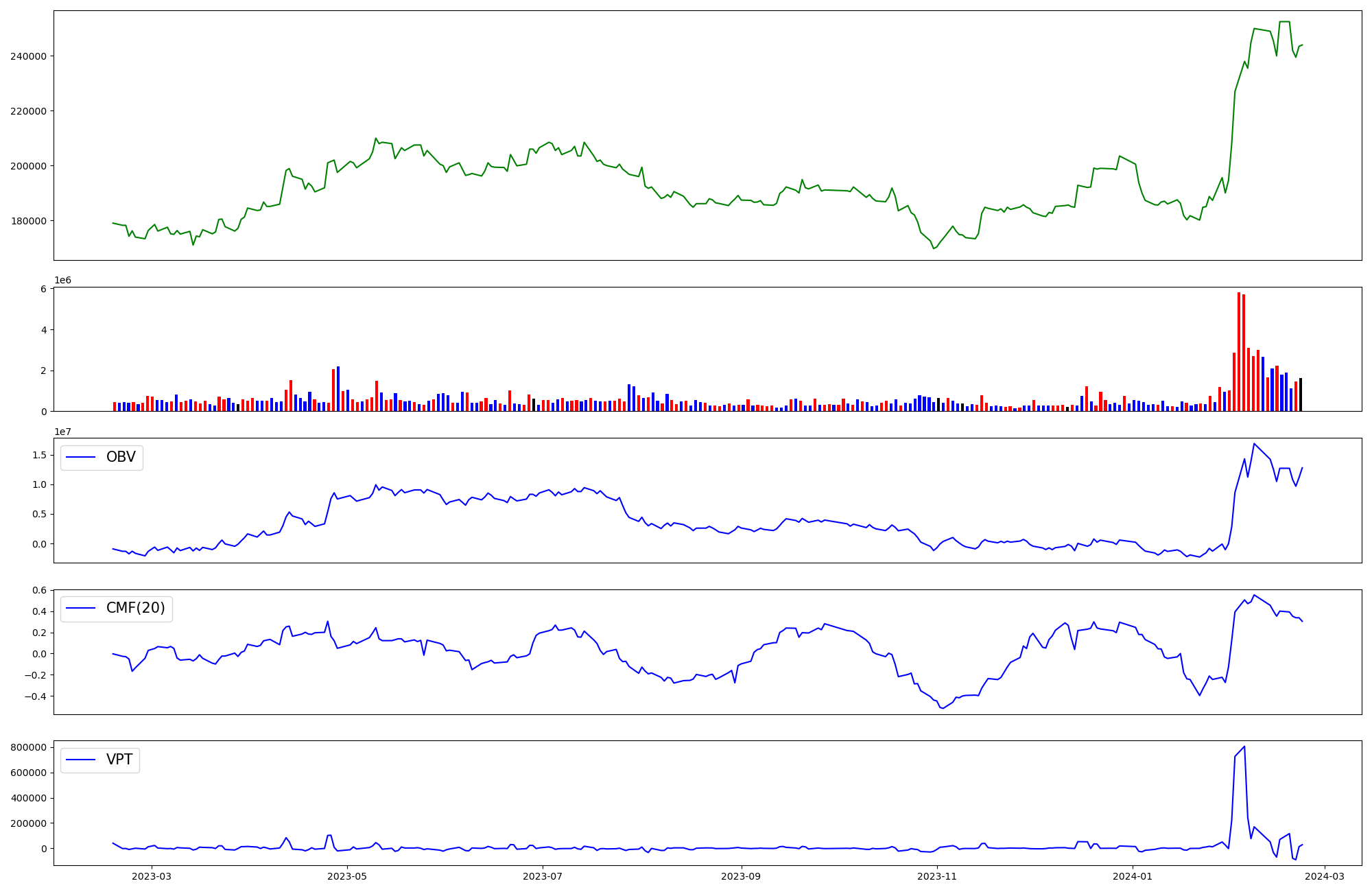Click the 800000 VPT axis tick label

point(28,747)
